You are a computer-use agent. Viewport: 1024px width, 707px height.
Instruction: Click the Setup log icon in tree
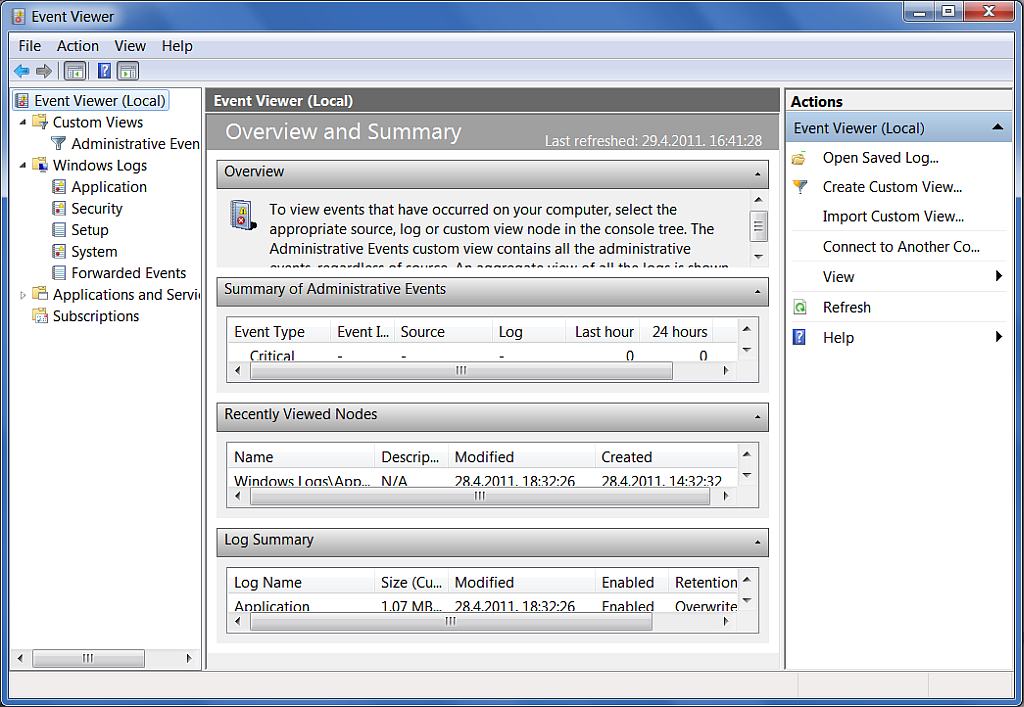(59, 230)
